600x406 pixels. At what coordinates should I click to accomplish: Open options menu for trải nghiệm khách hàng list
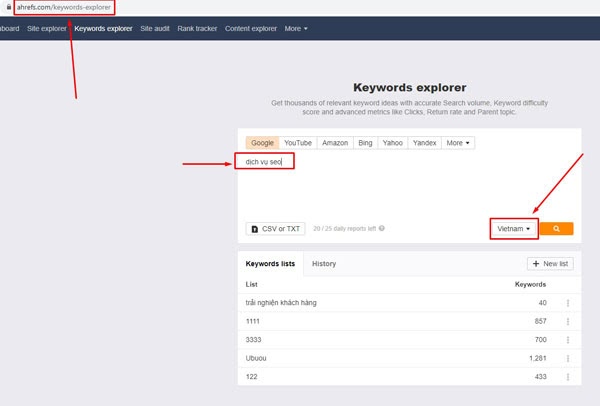pos(568,303)
